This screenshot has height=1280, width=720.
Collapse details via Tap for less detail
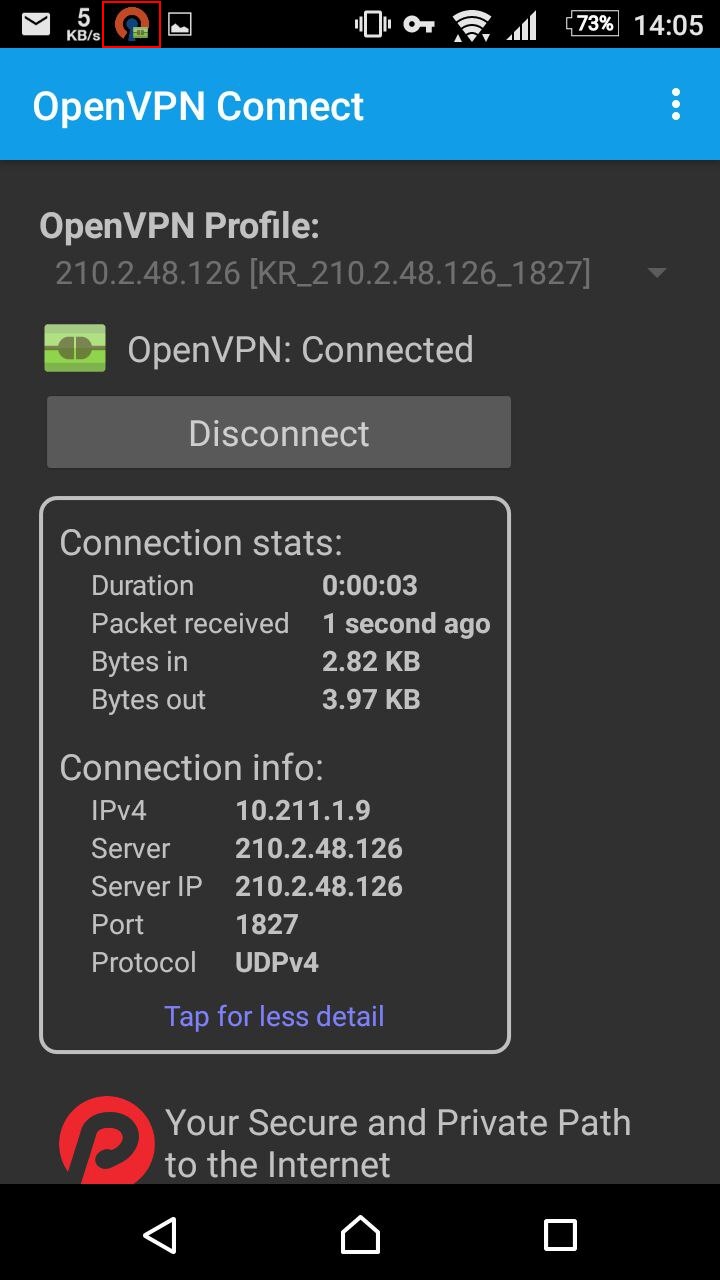[x=274, y=1016]
